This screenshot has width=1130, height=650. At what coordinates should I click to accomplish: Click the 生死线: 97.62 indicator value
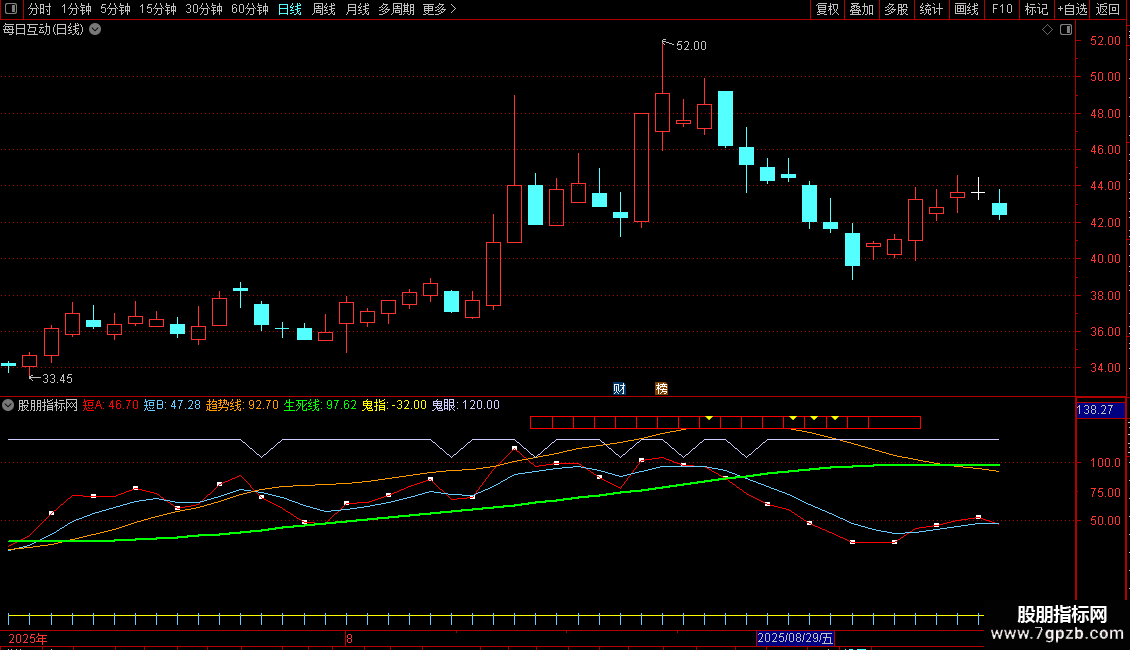click(320, 405)
